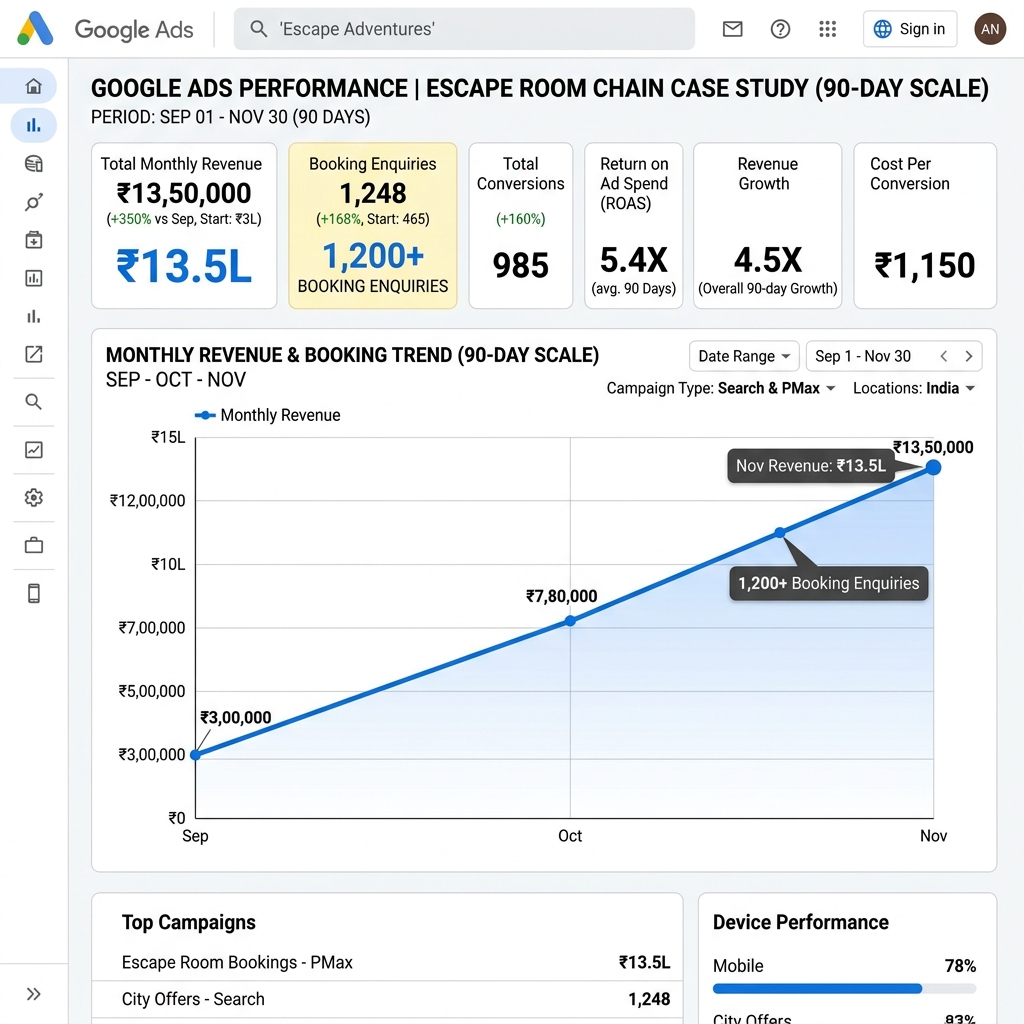Open the external link sidebar icon

pyautogui.click(x=34, y=355)
